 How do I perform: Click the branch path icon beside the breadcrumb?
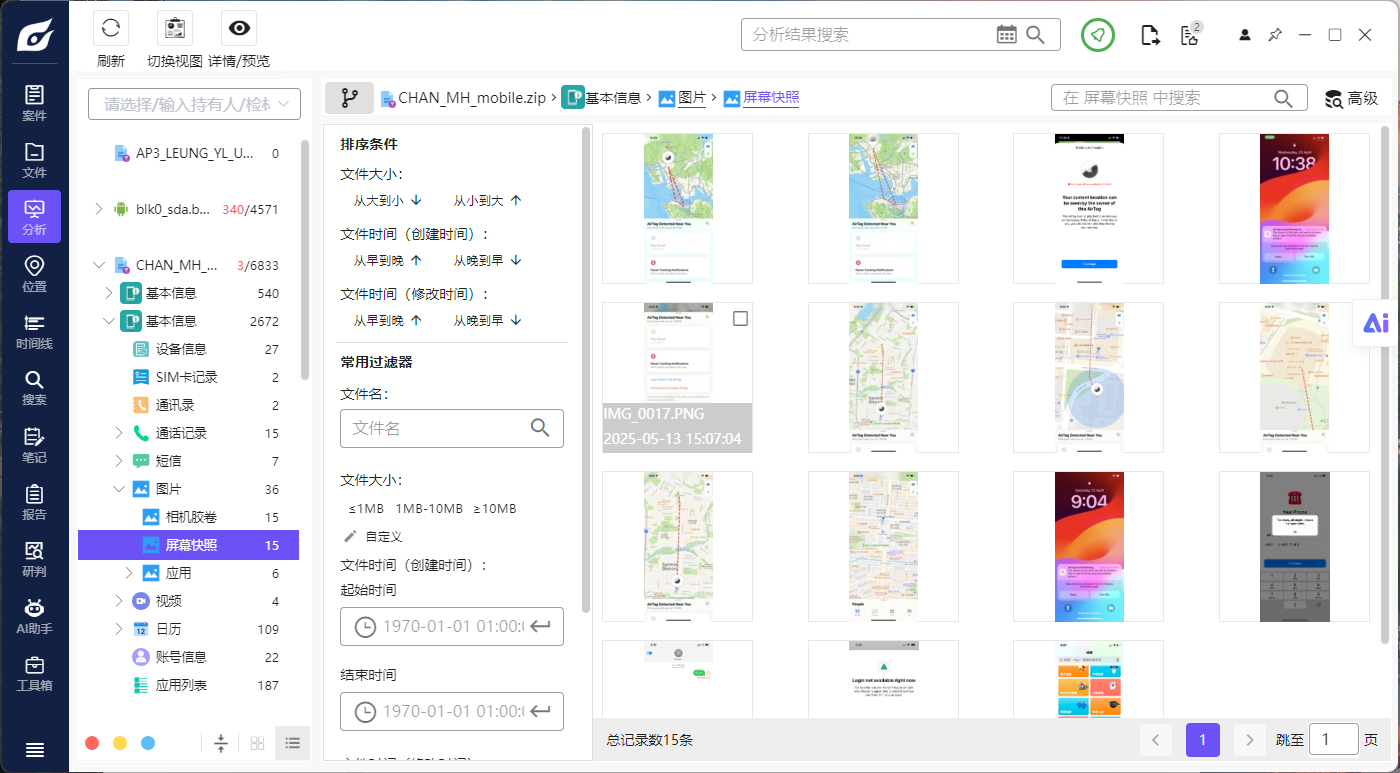click(349, 98)
